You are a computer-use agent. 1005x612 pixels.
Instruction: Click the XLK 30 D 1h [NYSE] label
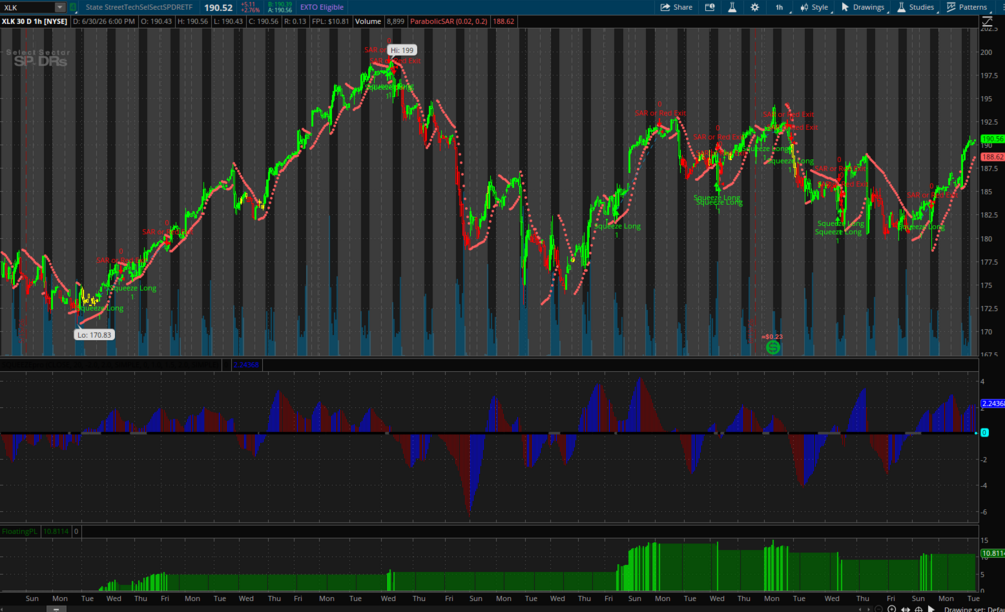(35, 21)
